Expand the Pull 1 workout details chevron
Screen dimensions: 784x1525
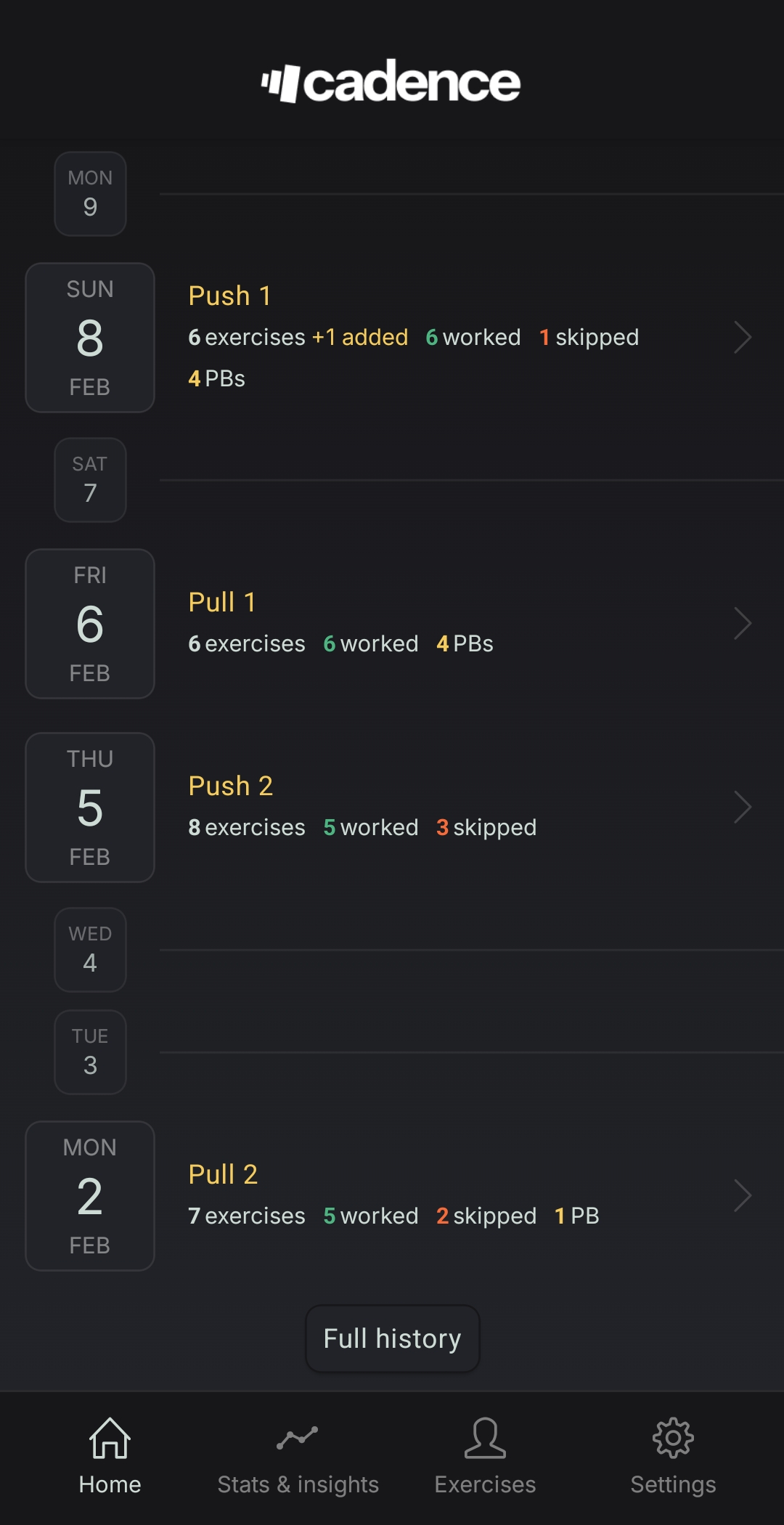pyautogui.click(x=743, y=622)
